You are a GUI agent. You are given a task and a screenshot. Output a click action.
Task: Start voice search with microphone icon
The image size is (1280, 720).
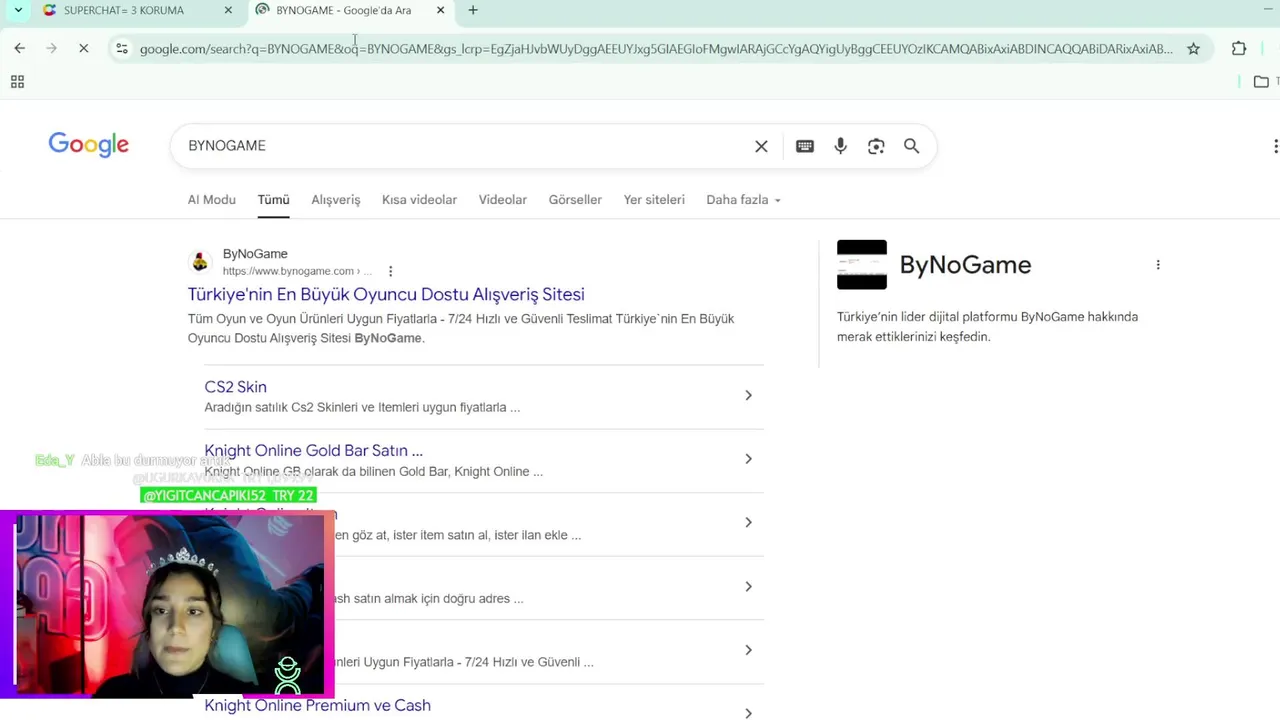(840, 146)
